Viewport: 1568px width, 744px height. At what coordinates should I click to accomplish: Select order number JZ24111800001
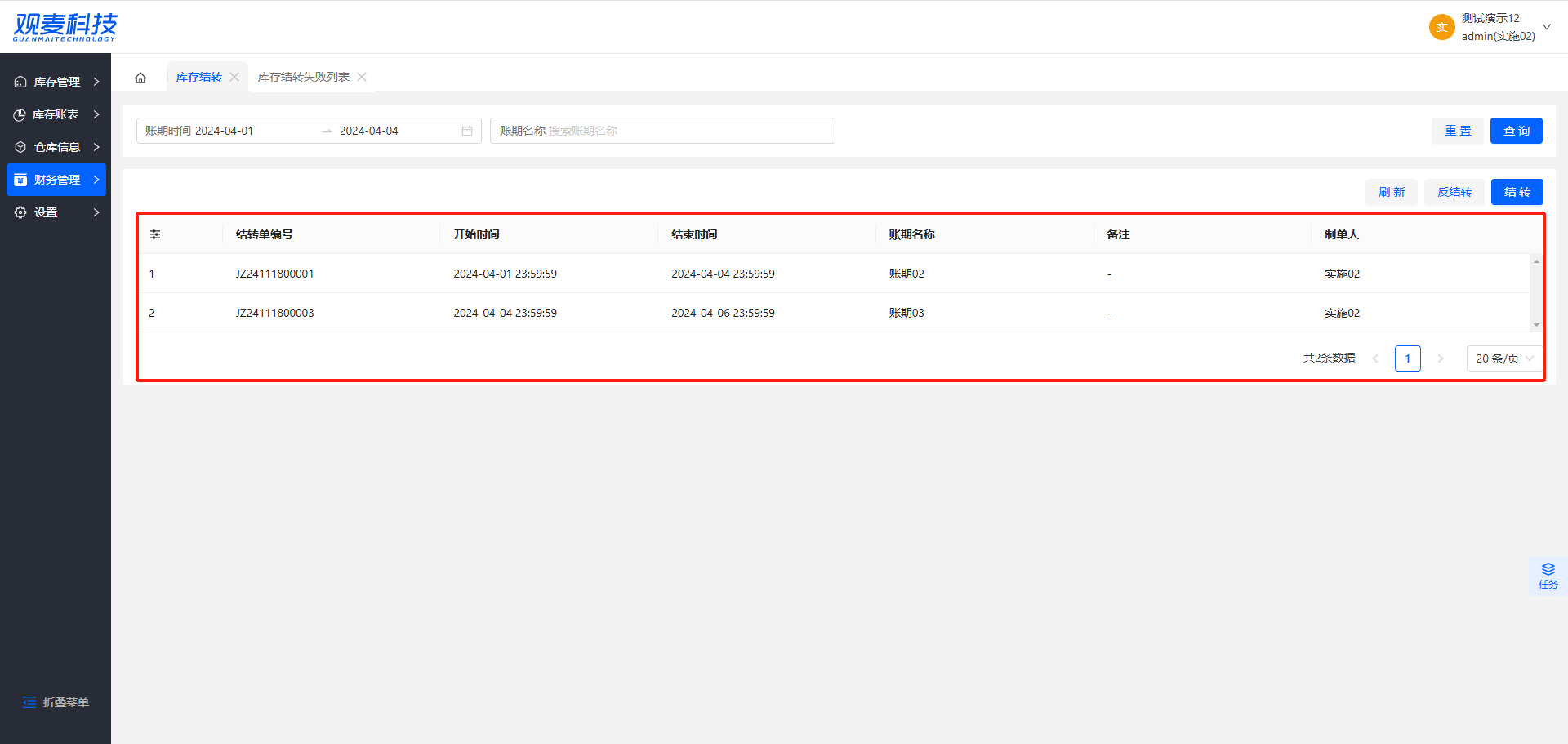tap(275, 274)
